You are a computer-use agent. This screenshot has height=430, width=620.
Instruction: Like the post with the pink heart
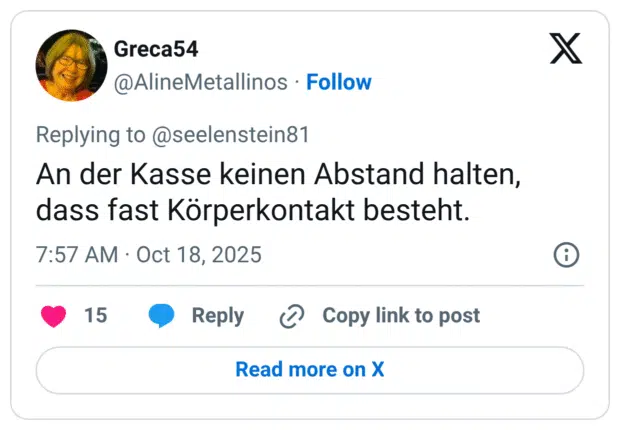53,316
